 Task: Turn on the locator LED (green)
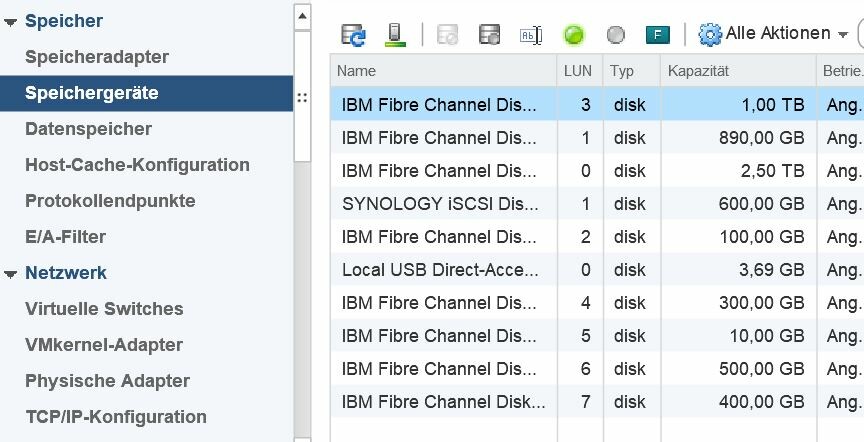click(x=574, y=35)
